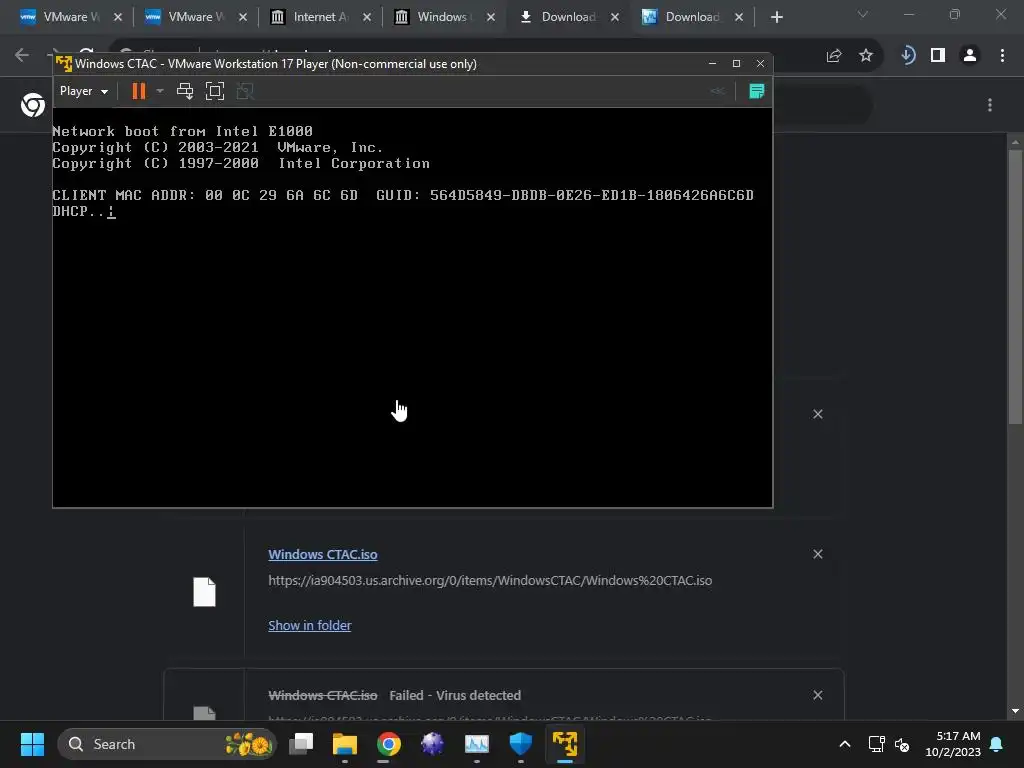Bookmark this page with the star
The height and width of the screenshot is (768, 1024).
[x=866, y=56]
